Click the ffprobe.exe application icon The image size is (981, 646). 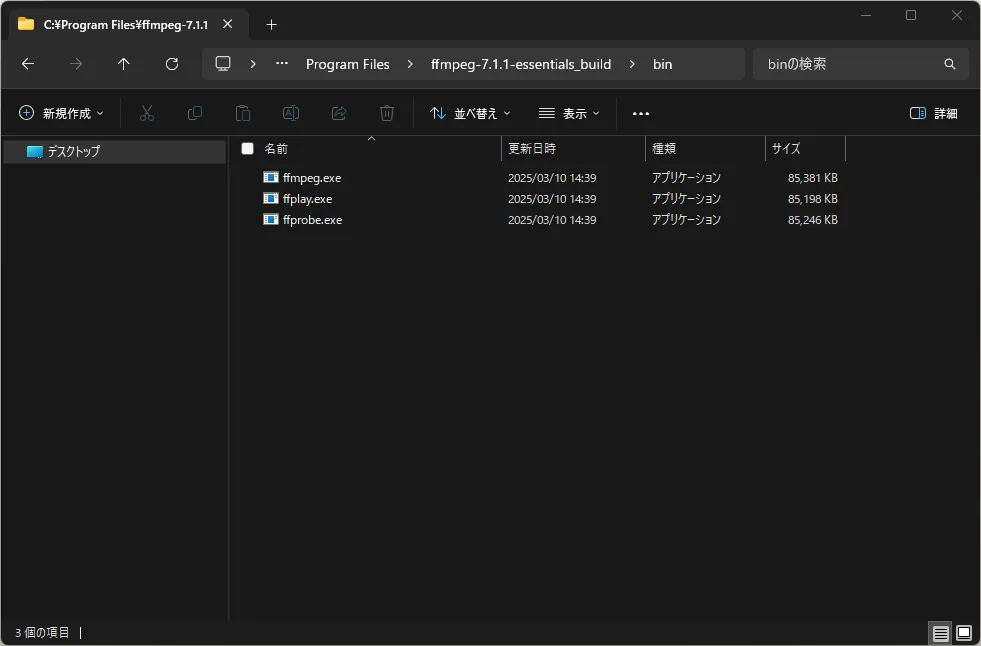[x=271, y=220]
